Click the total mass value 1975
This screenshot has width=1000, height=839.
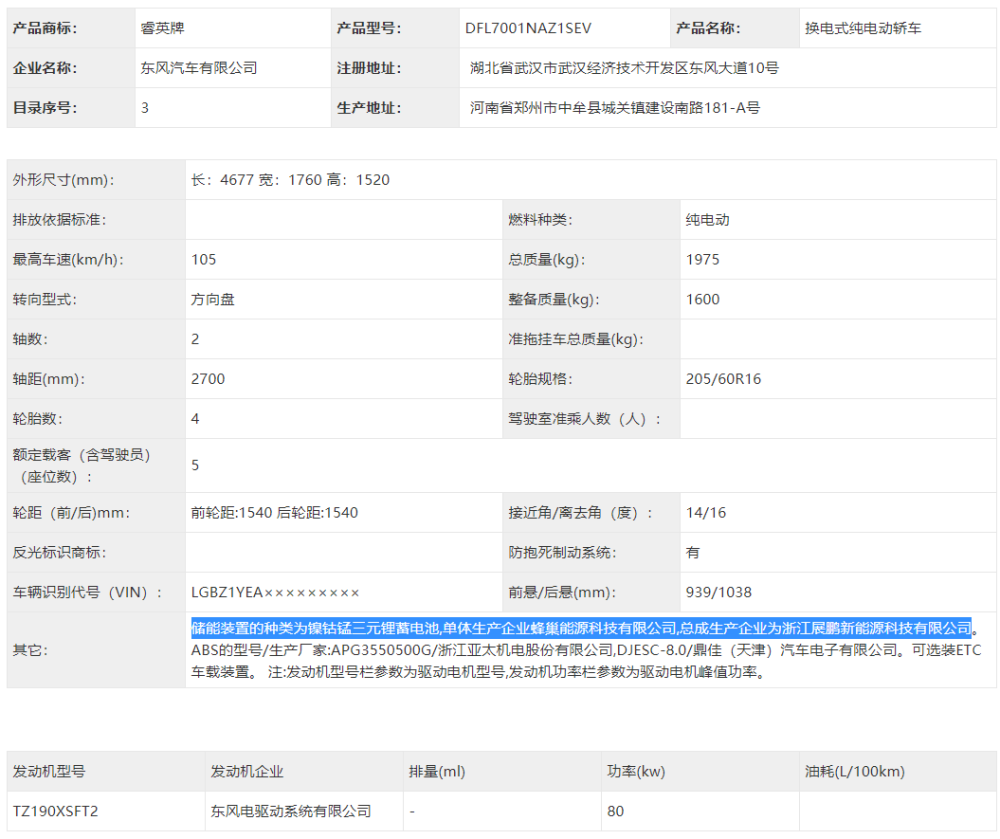point(702,259)
